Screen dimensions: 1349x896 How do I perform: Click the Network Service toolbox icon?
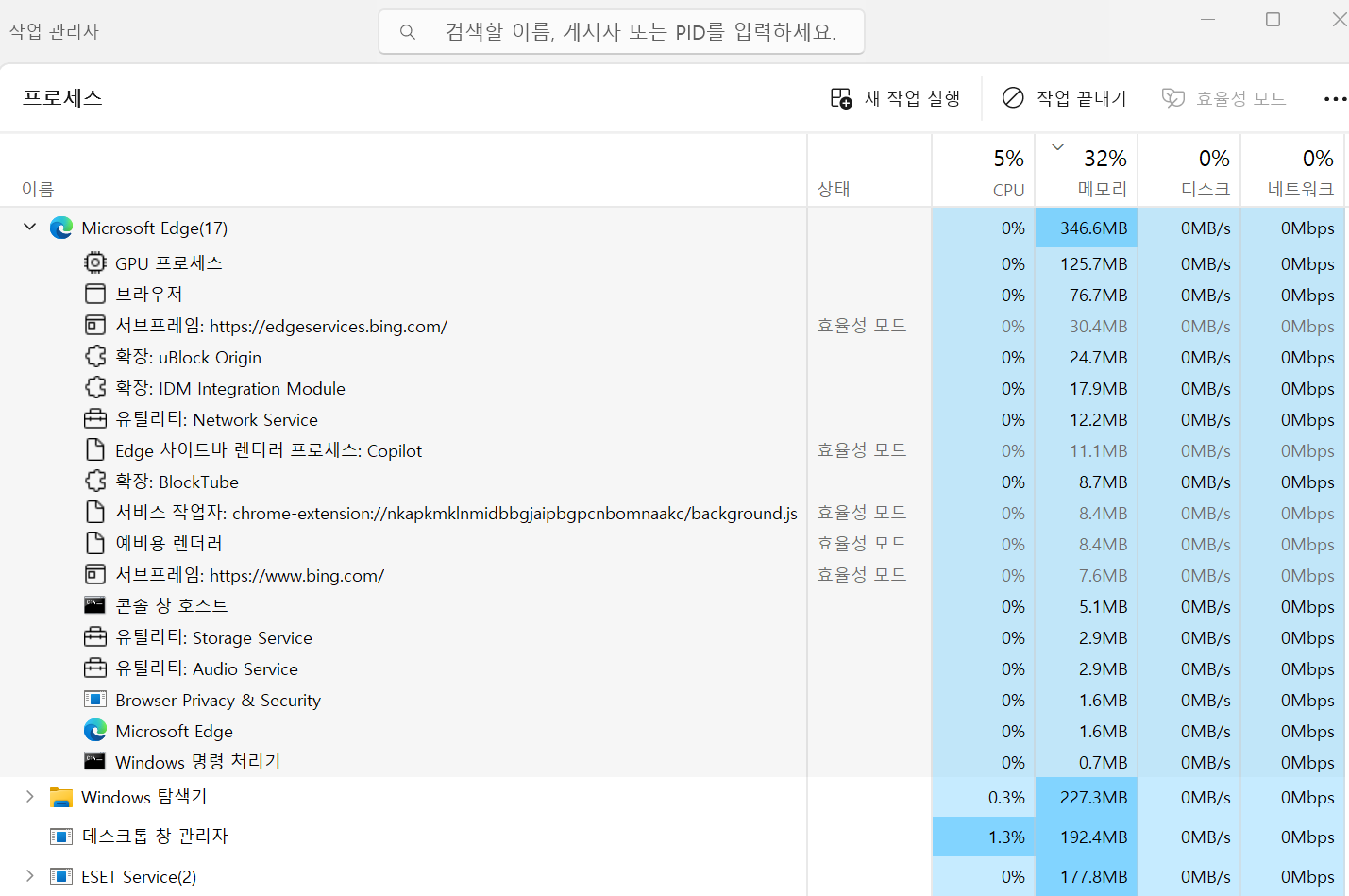point(95,418)
